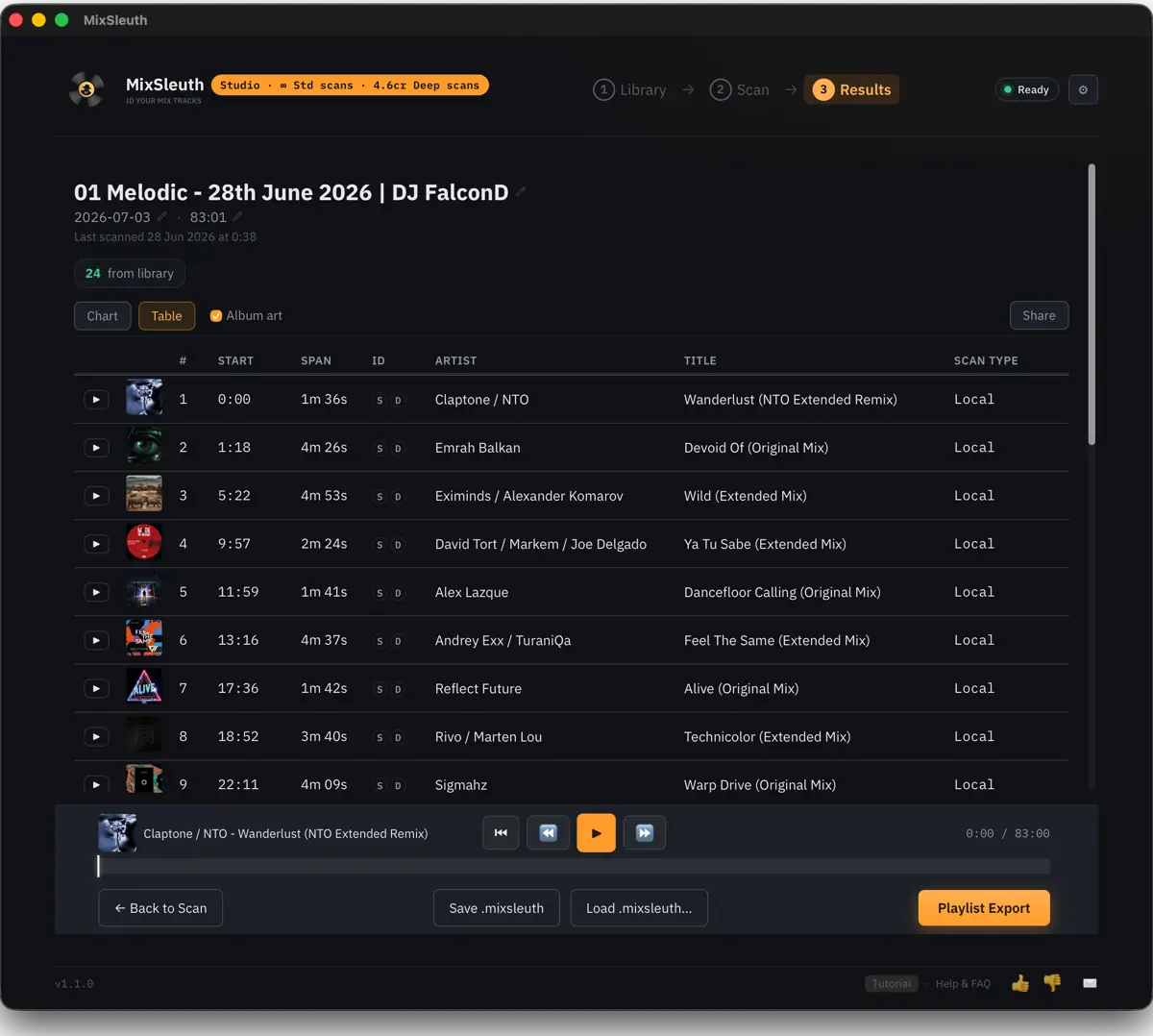The image size is (1153, 1036).
Task: Click the Playlist Export button
Action: 984,908
